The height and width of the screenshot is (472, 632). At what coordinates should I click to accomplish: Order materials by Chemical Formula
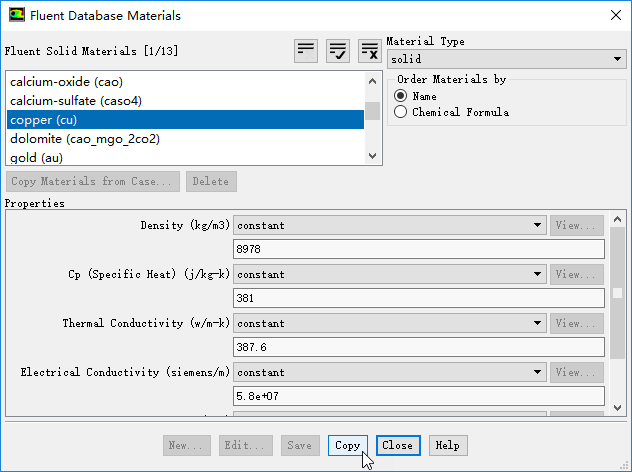401,112
